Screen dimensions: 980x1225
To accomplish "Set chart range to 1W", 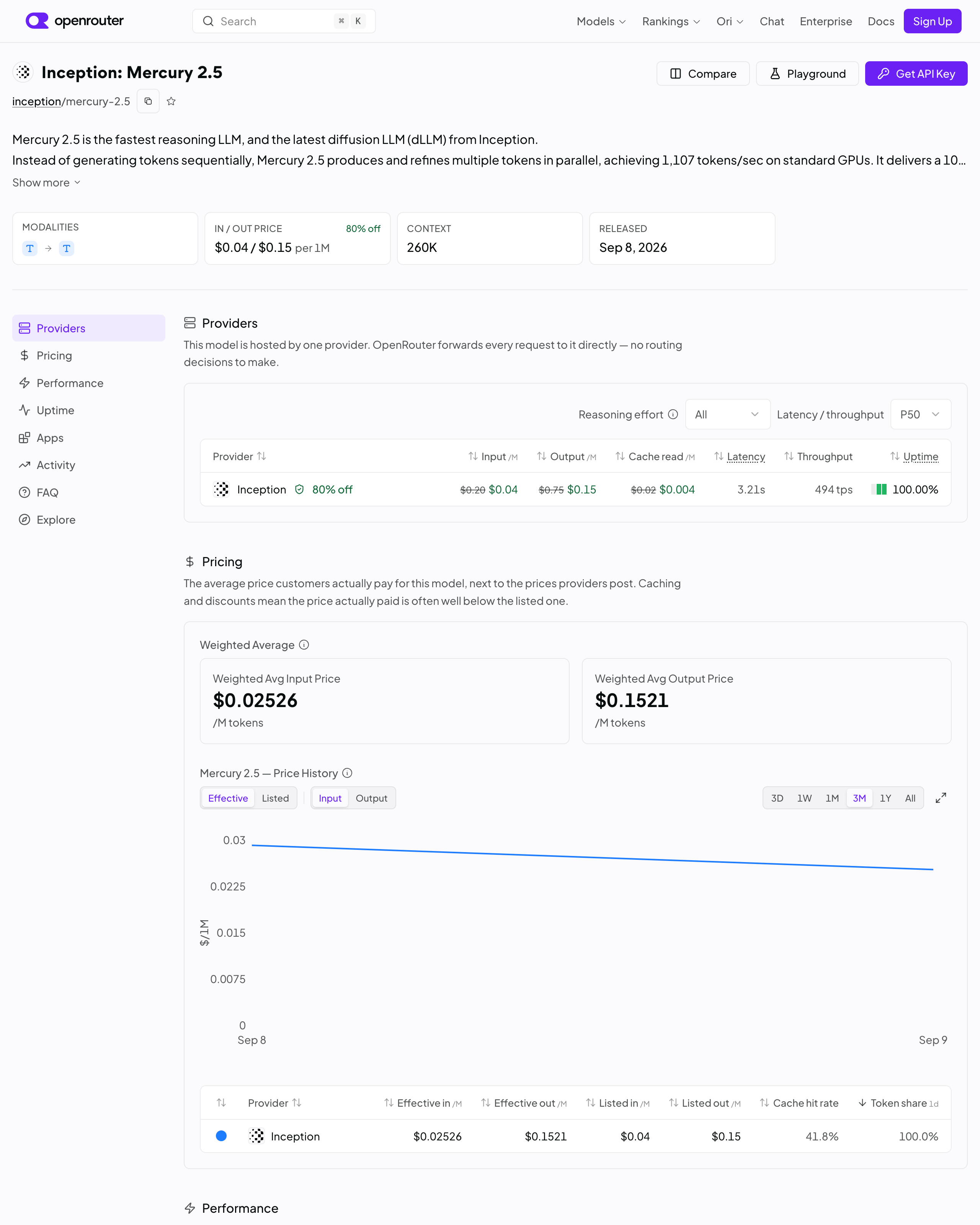I will 804,798.
